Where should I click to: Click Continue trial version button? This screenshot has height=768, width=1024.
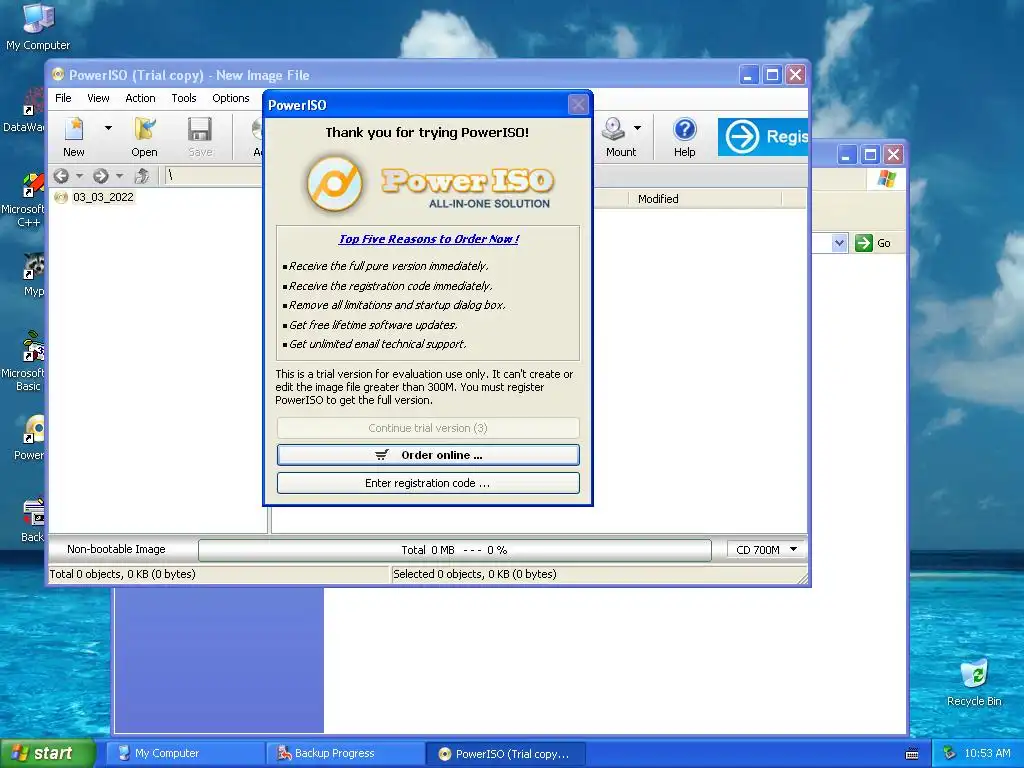(428, 428)
